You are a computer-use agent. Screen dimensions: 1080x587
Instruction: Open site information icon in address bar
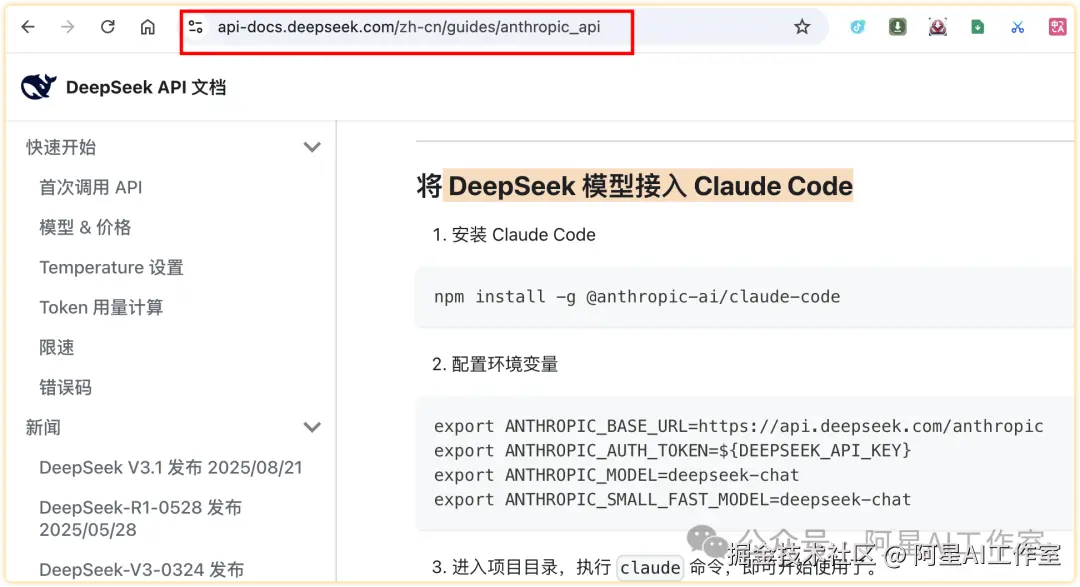[x=196, y=27]
